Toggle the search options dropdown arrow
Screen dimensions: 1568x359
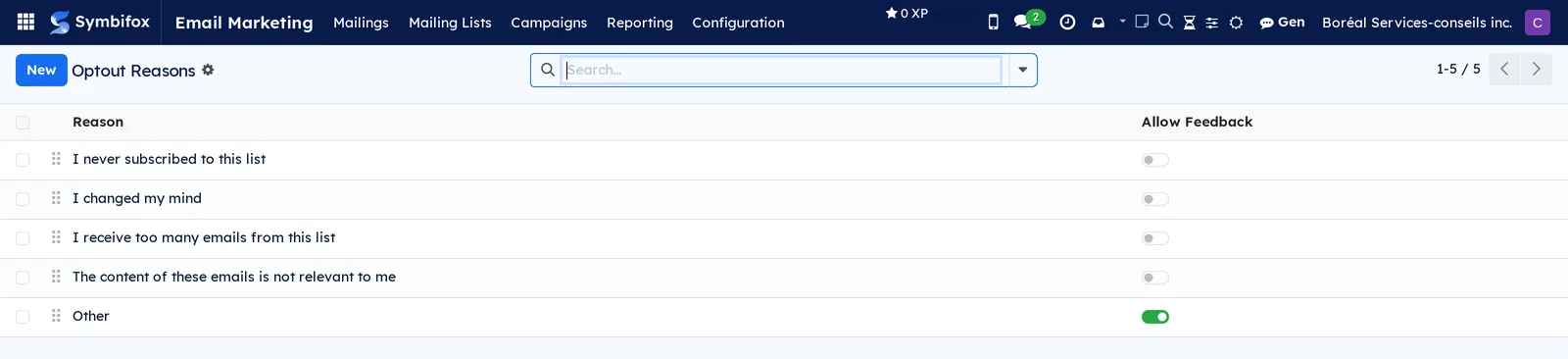tap(1022, 70)
